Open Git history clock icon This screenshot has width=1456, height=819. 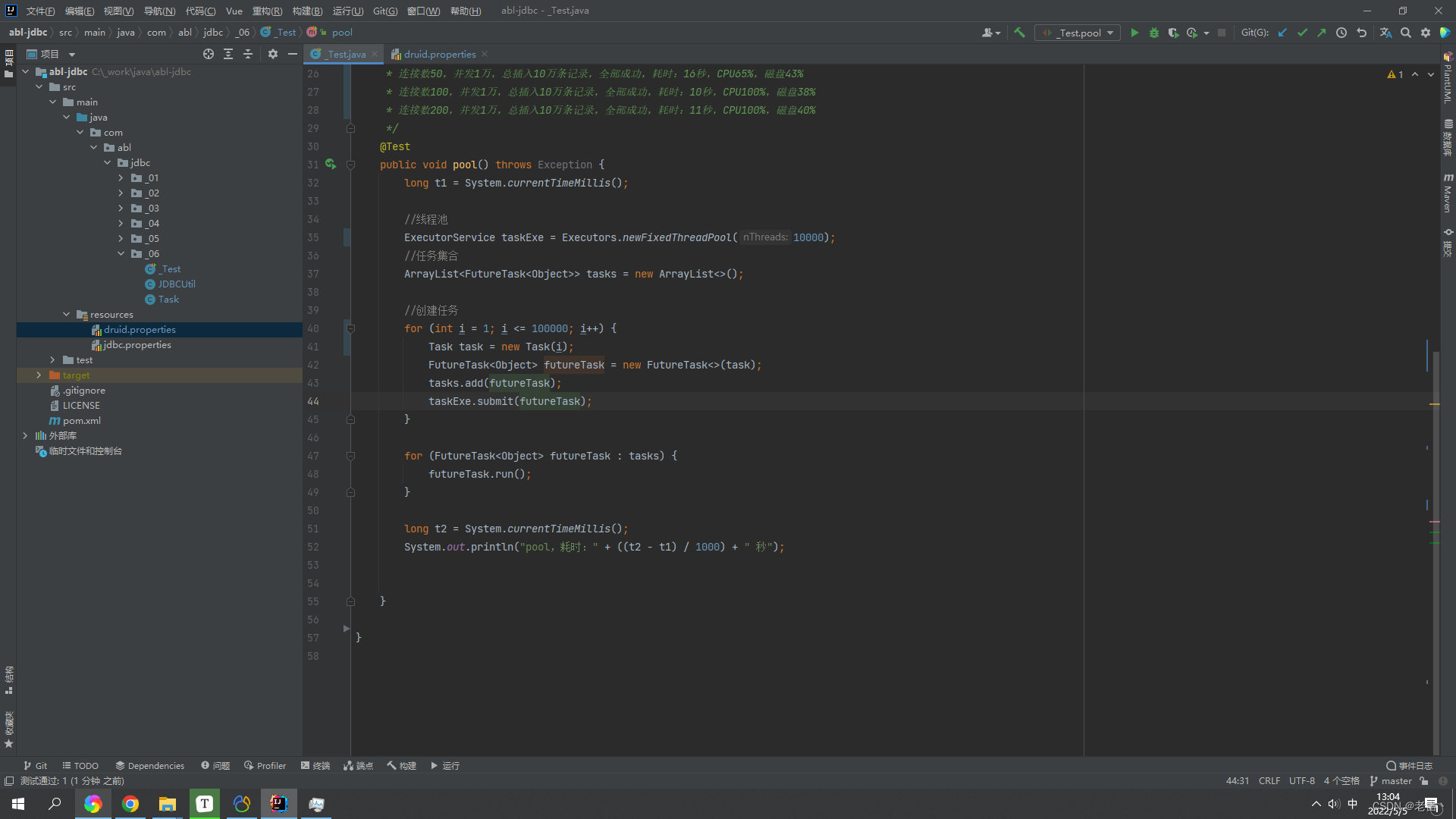click(x=1341, y=33)
